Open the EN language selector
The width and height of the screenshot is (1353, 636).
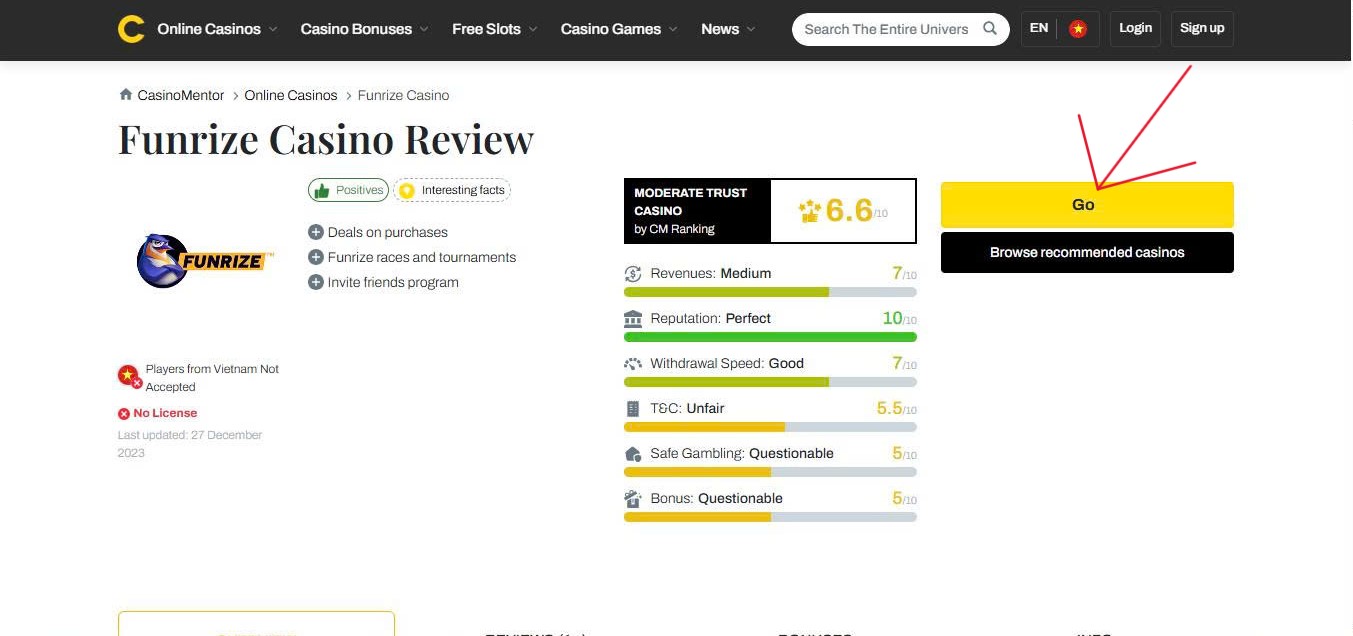(x=1039, y=28)
